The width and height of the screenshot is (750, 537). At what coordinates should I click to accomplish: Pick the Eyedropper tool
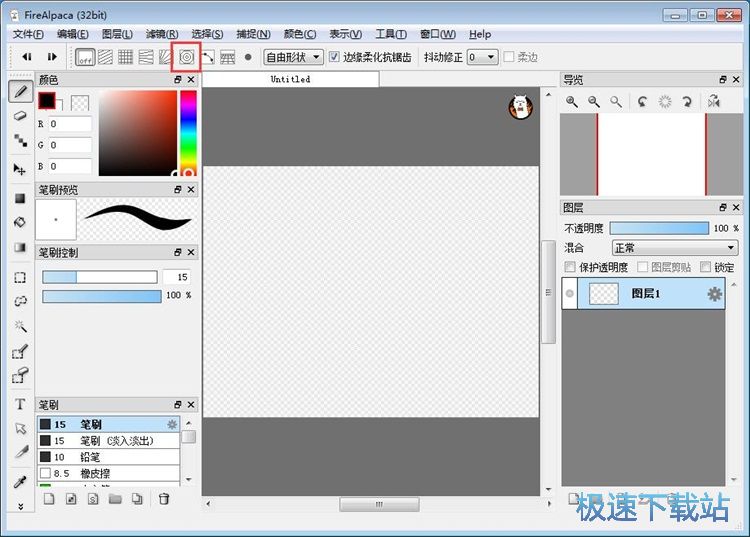20,481
